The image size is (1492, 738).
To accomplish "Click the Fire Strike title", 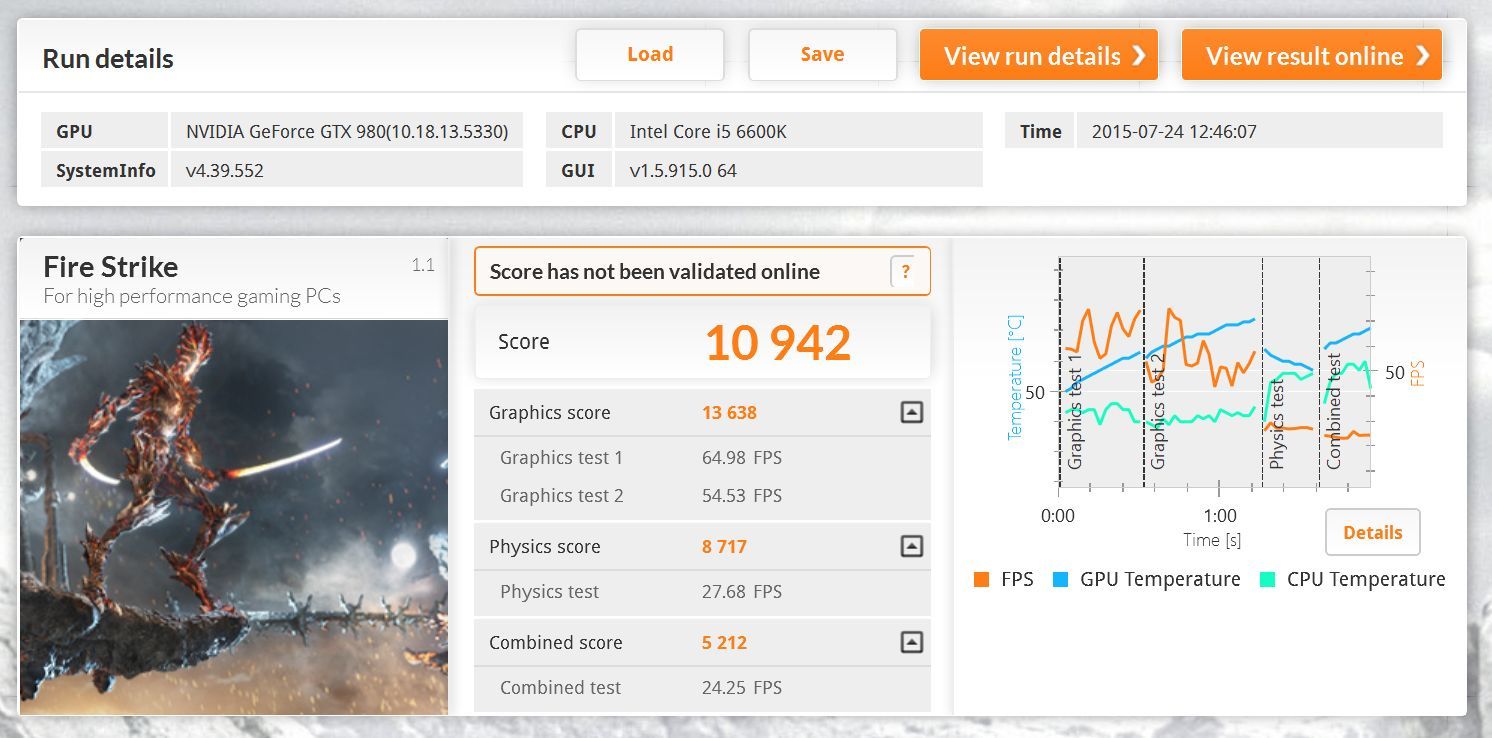I will click(111, 267).
